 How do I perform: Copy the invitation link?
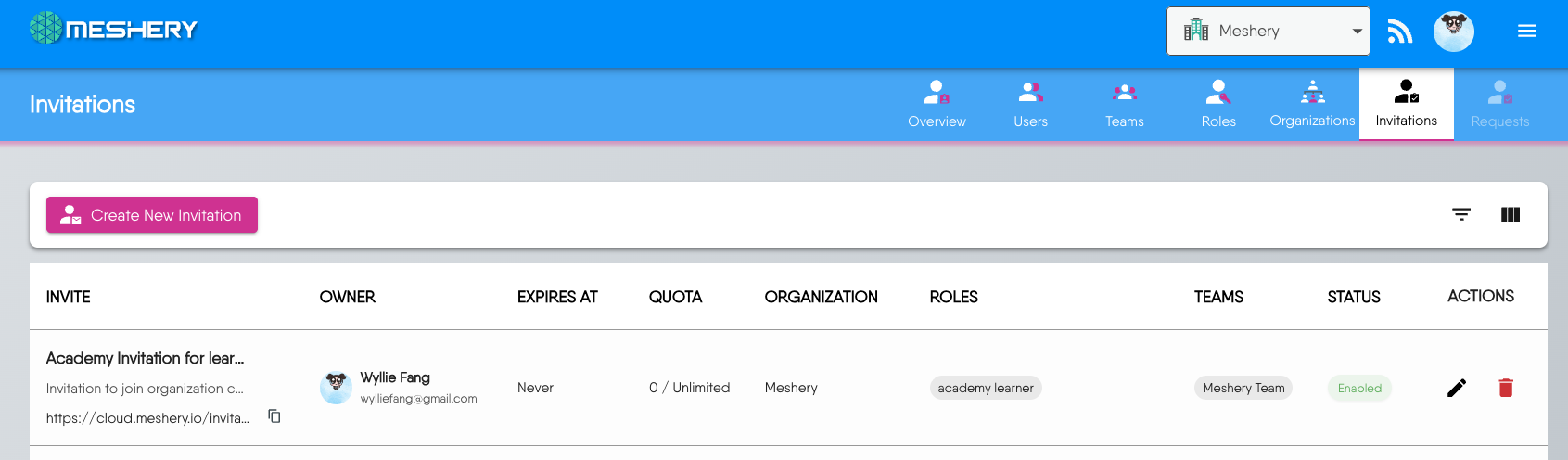(x=274, y=416)
